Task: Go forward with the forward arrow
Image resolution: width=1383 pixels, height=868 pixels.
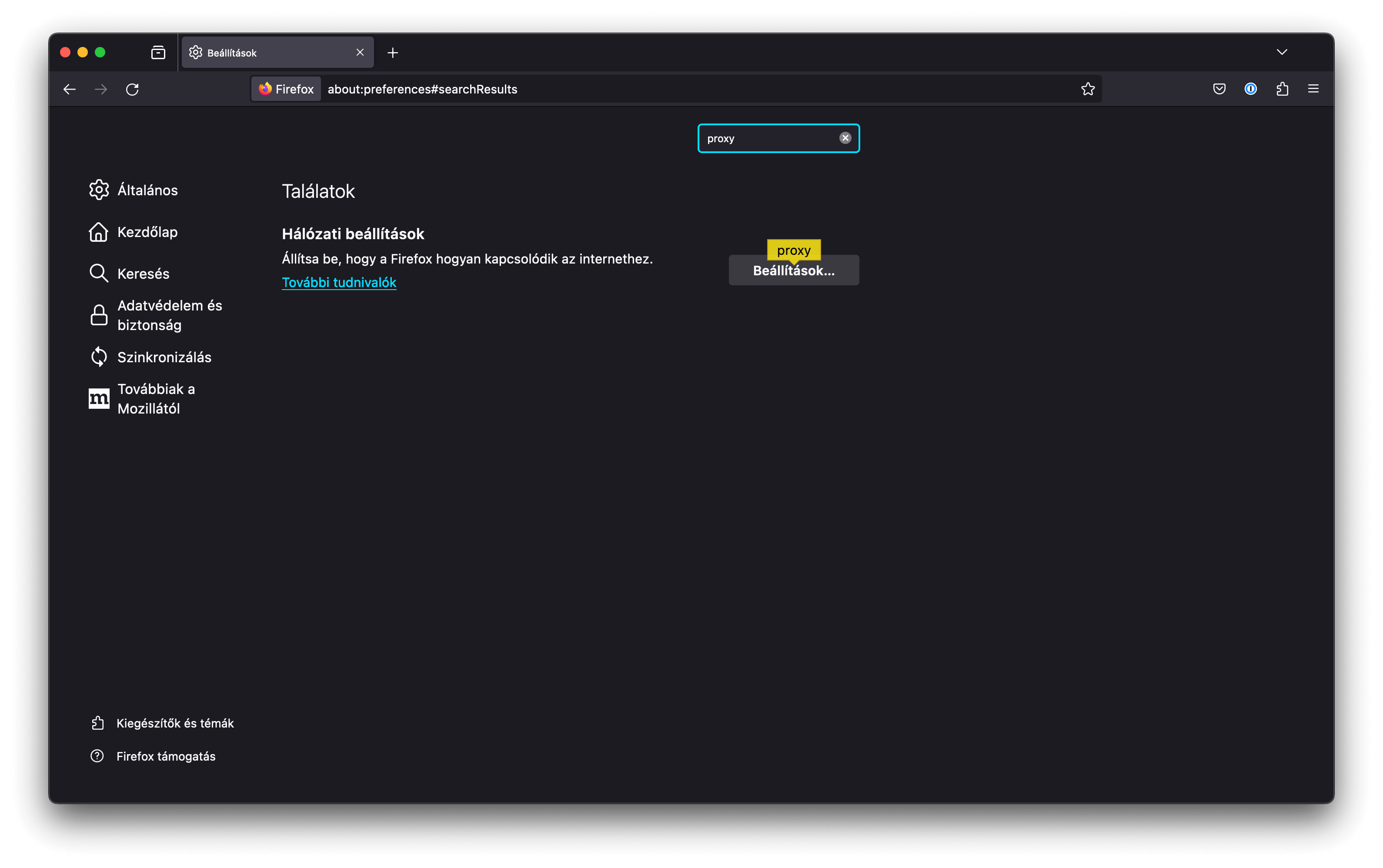Action: click(x=101, y=89)
